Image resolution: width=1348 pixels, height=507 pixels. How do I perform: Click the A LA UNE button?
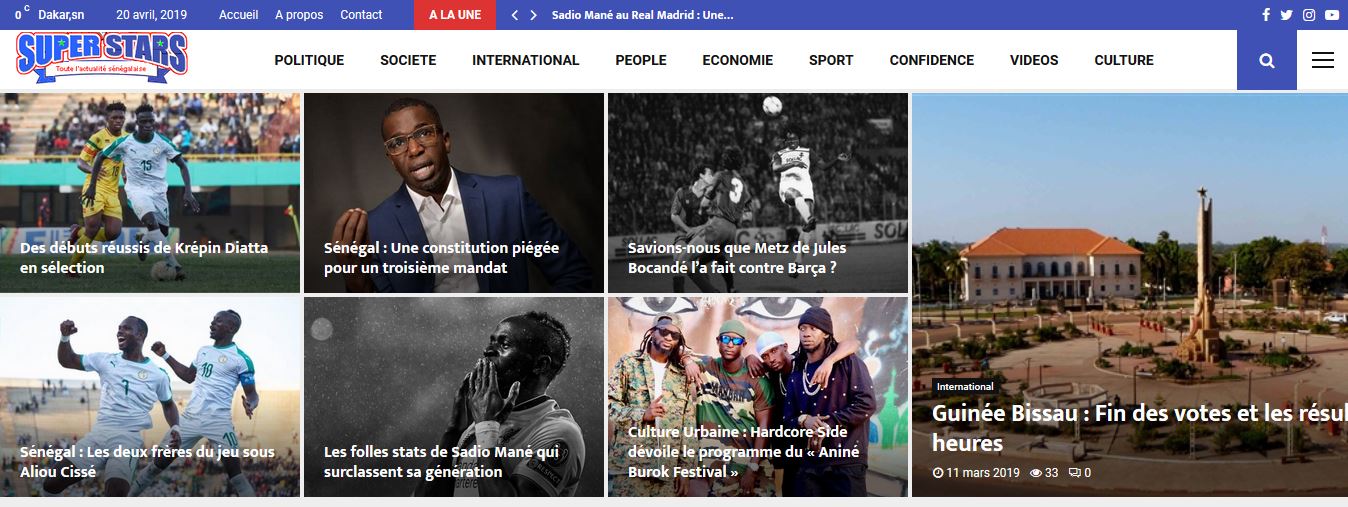(x=455, y=15)
